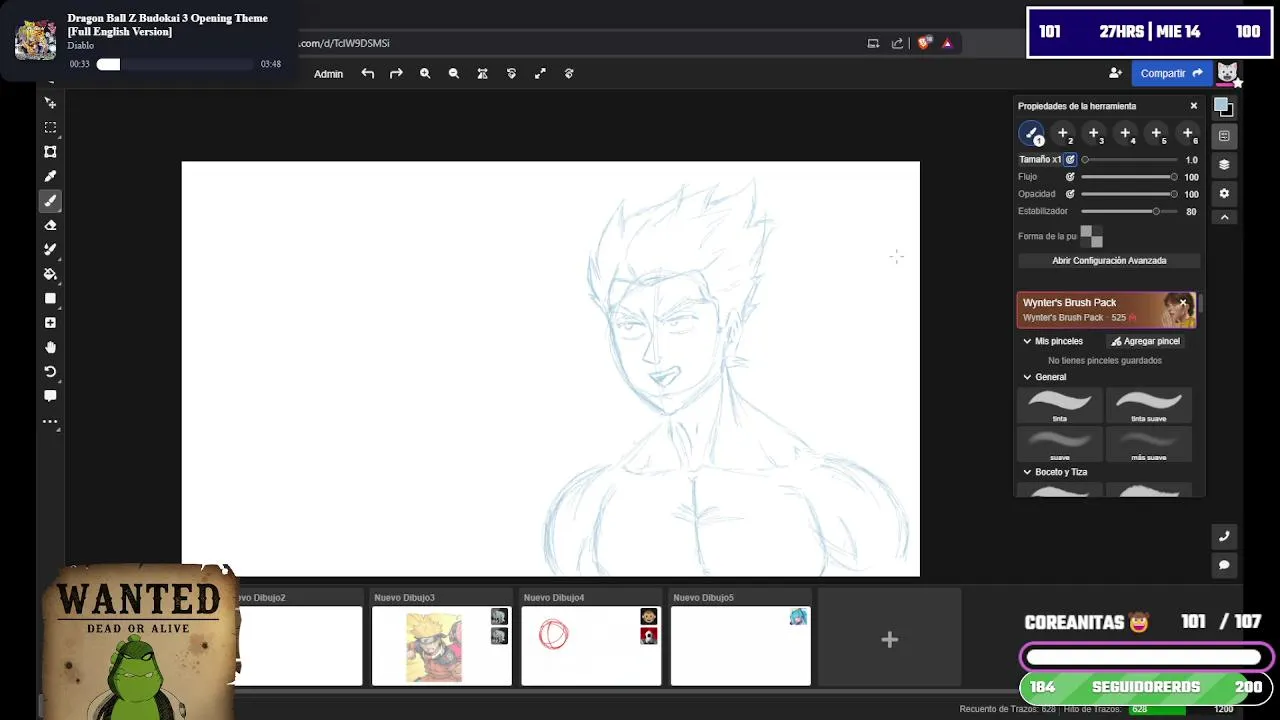Zoom in on the canvas
Image resolution: width=1280 pixels, height=720 pixels.
[425, 73]
